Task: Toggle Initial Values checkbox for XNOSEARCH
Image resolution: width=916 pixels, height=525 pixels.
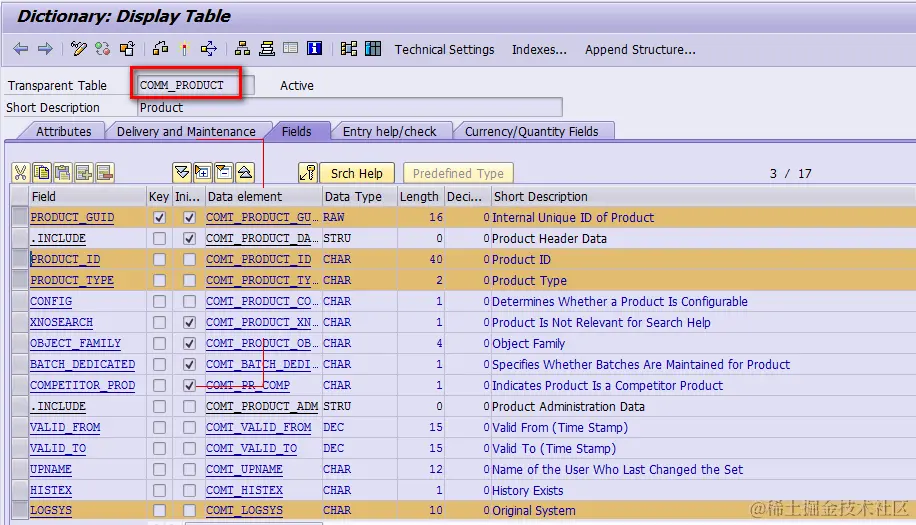Action: pyautogui.click(x=189, y=322)
